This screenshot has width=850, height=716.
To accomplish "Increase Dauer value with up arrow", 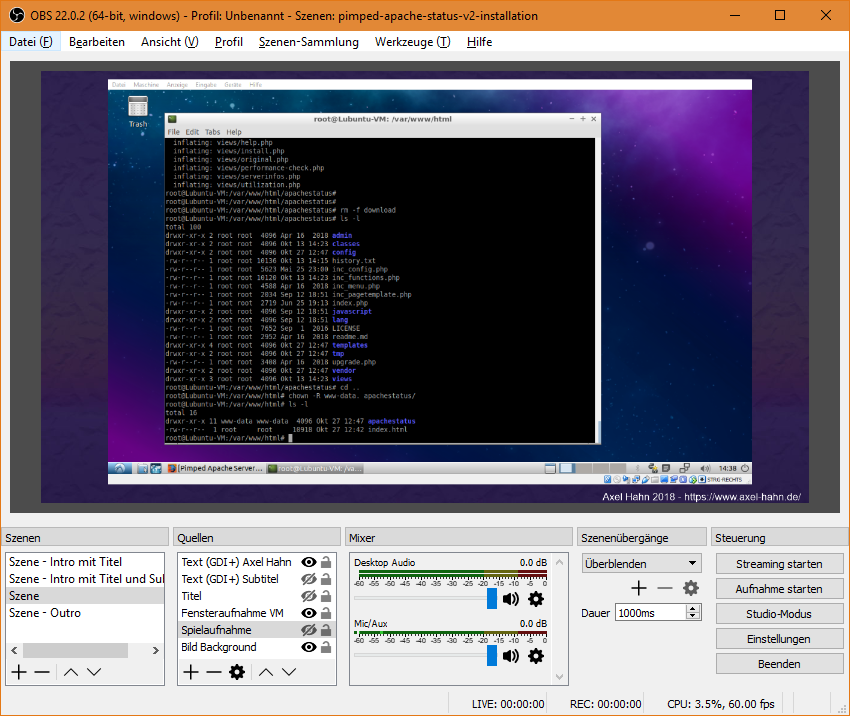I will [x=692, y=608].
